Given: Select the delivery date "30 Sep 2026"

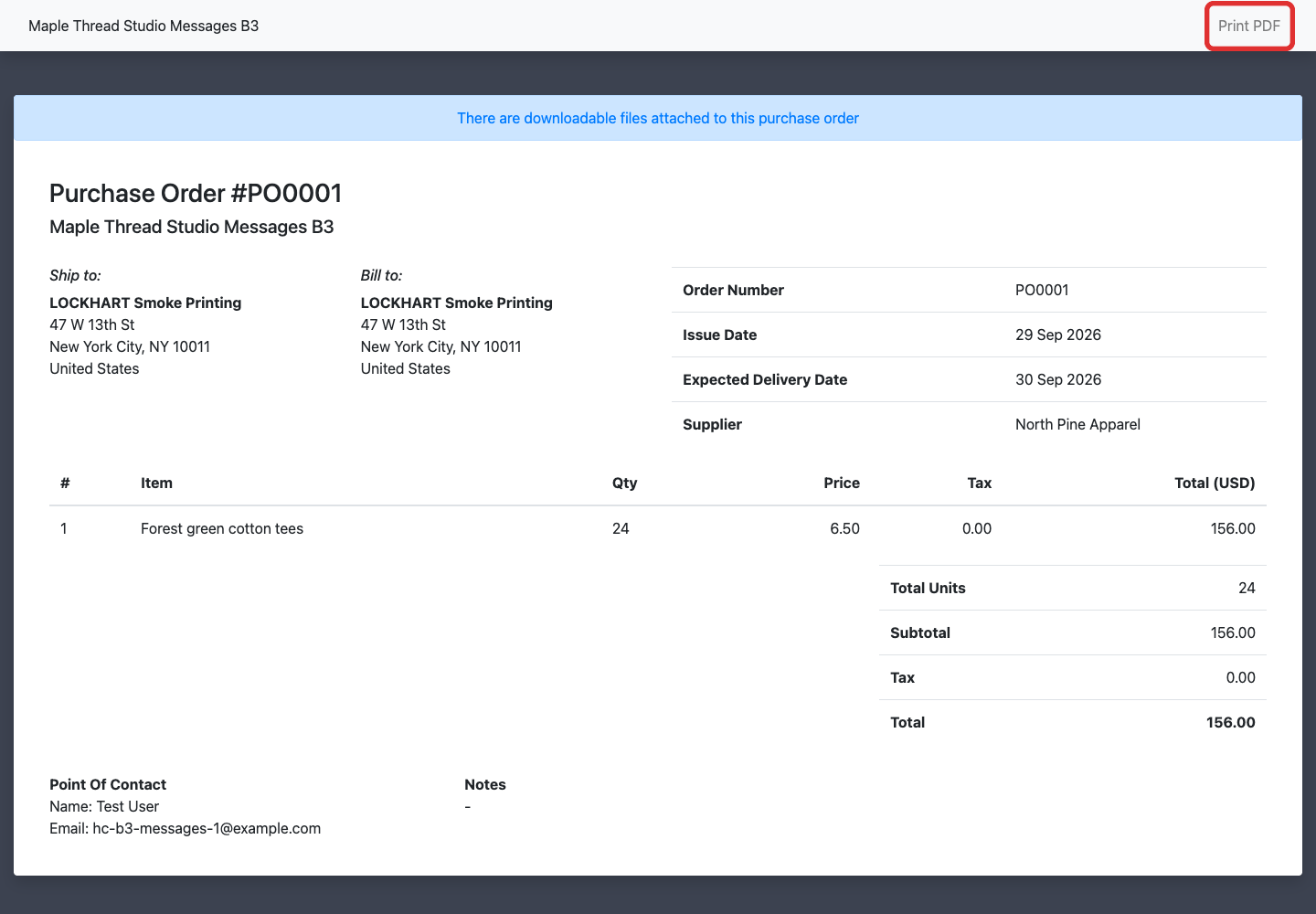Looking at the screenshot, I should click(1058, 379).
